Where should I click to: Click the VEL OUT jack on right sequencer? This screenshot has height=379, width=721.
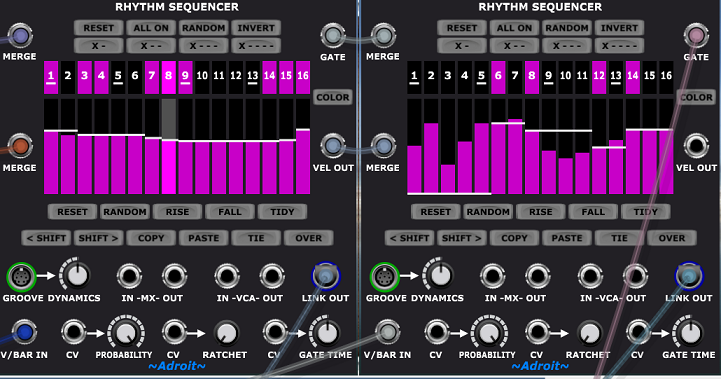(x=696, y=146)
